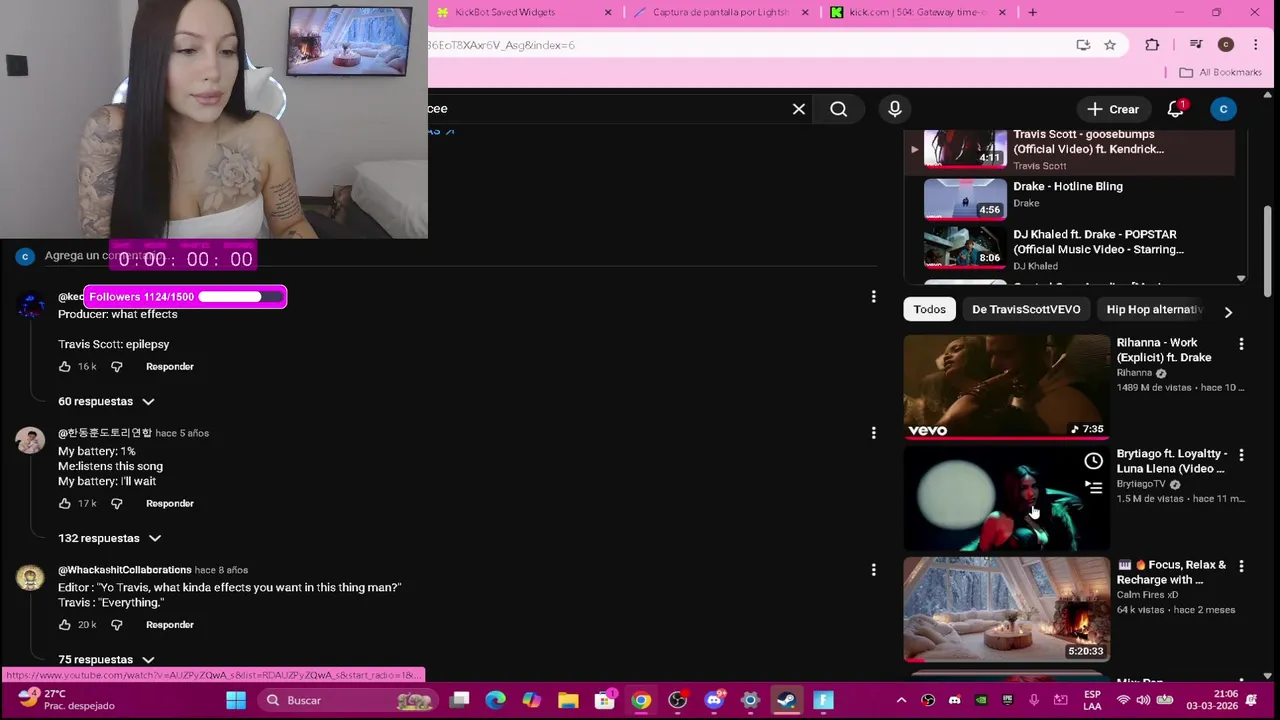Add Brytiago Luna Llena to queue
The image size is (1280, 720).
point(1093,488)
